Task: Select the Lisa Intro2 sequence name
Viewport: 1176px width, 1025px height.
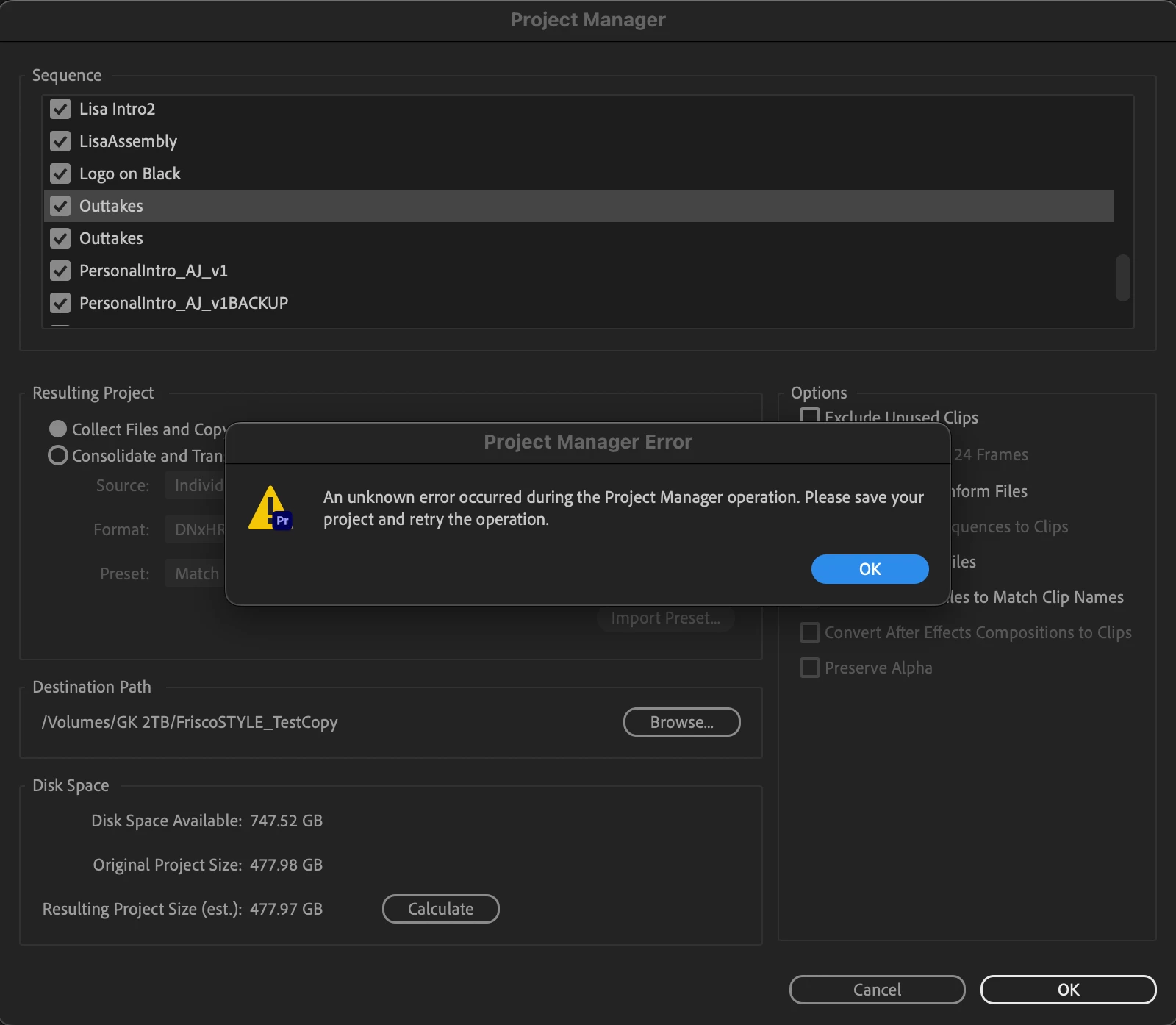Action: 118,109
